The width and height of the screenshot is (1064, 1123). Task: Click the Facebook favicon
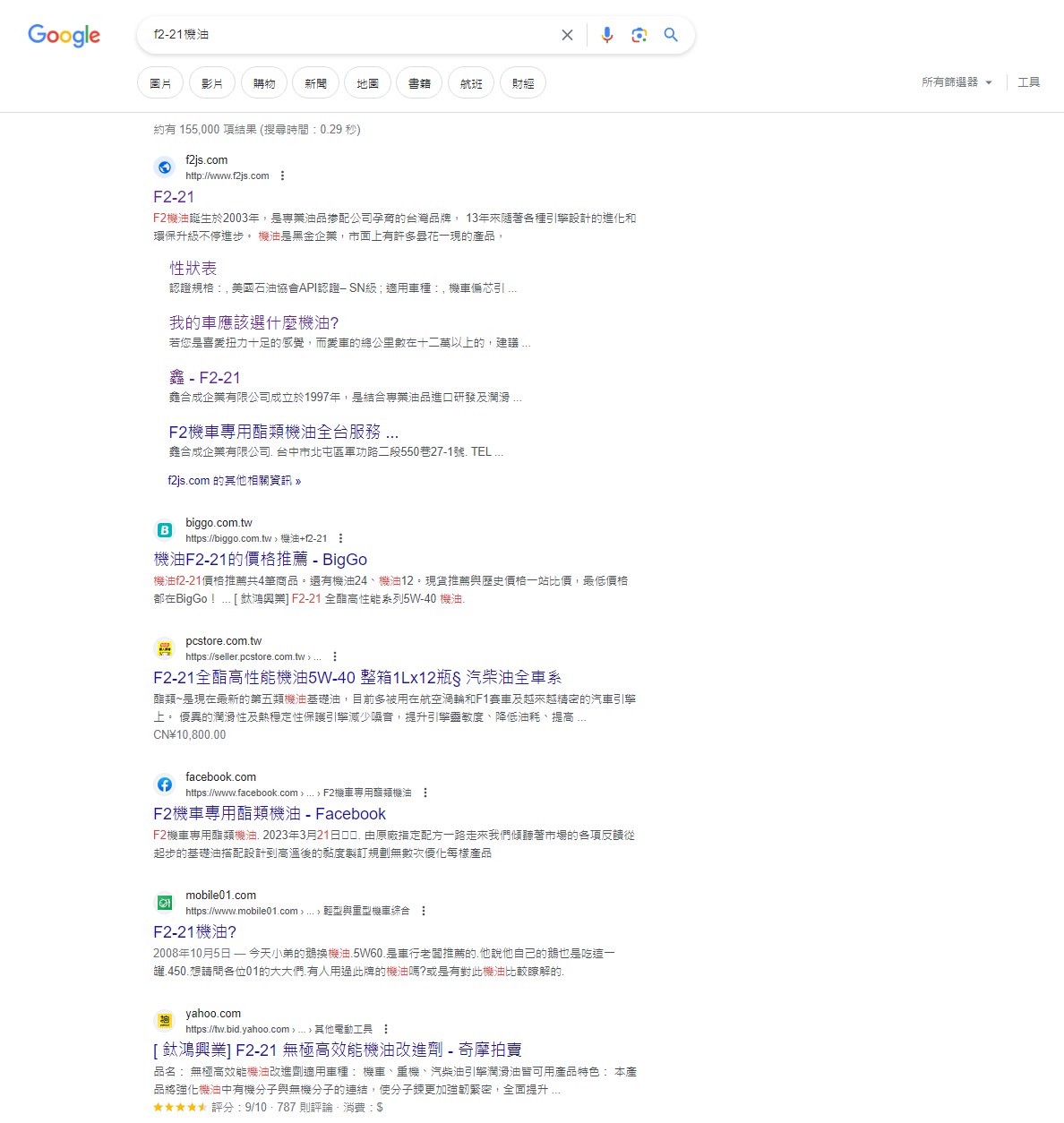(165, 784)
